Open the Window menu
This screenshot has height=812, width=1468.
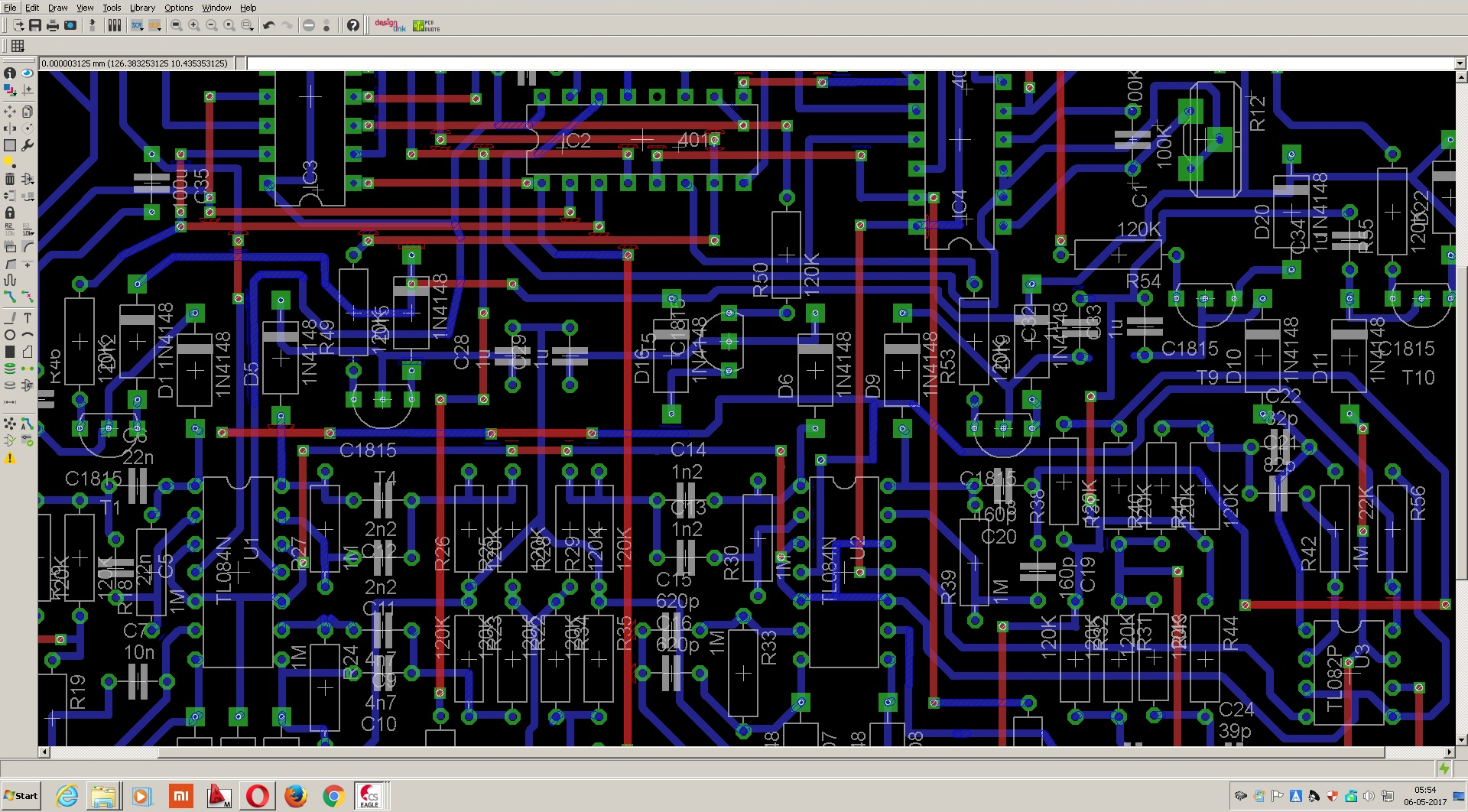pos(216,8)
